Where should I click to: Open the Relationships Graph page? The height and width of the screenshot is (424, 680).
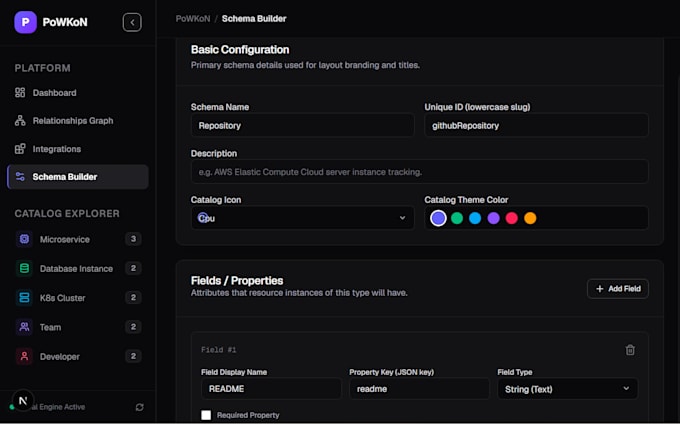[78, 121]
